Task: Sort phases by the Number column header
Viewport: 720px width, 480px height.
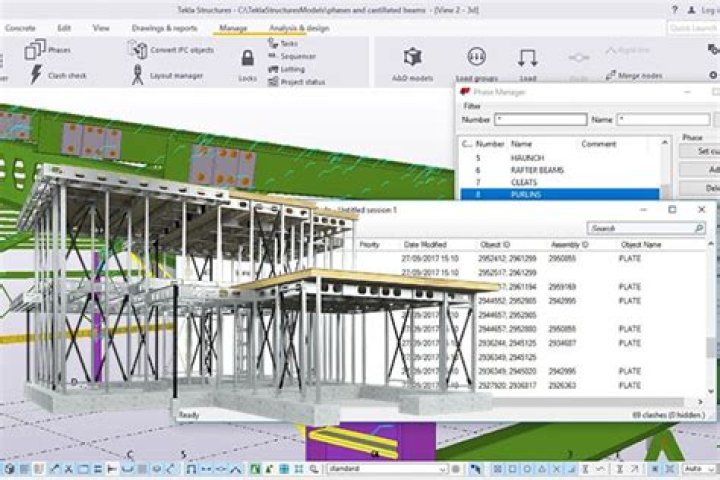Action: point(489,144)
